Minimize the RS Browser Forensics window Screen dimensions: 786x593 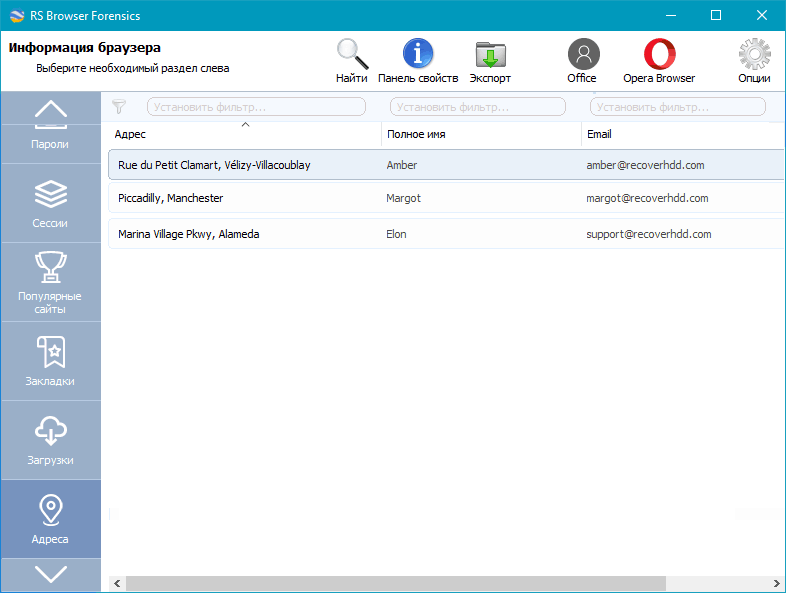tap(671, 16)
